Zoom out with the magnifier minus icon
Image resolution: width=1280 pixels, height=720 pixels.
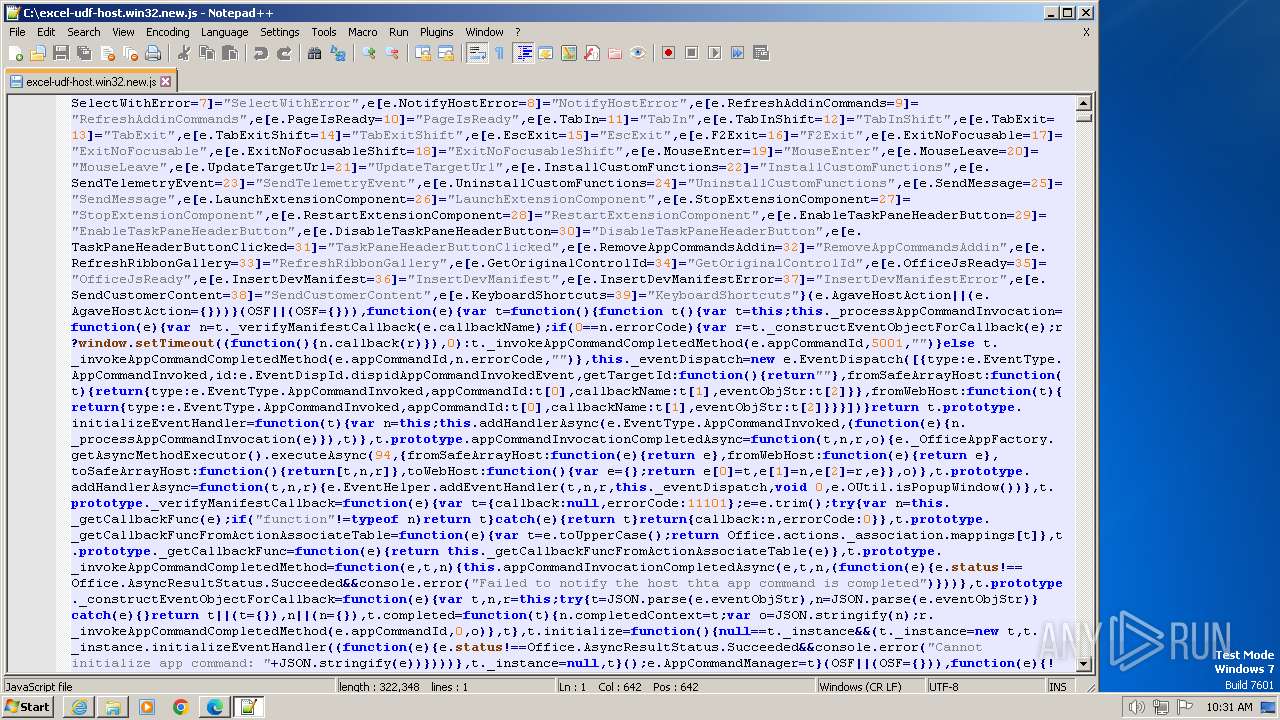(x=392, y=53)
